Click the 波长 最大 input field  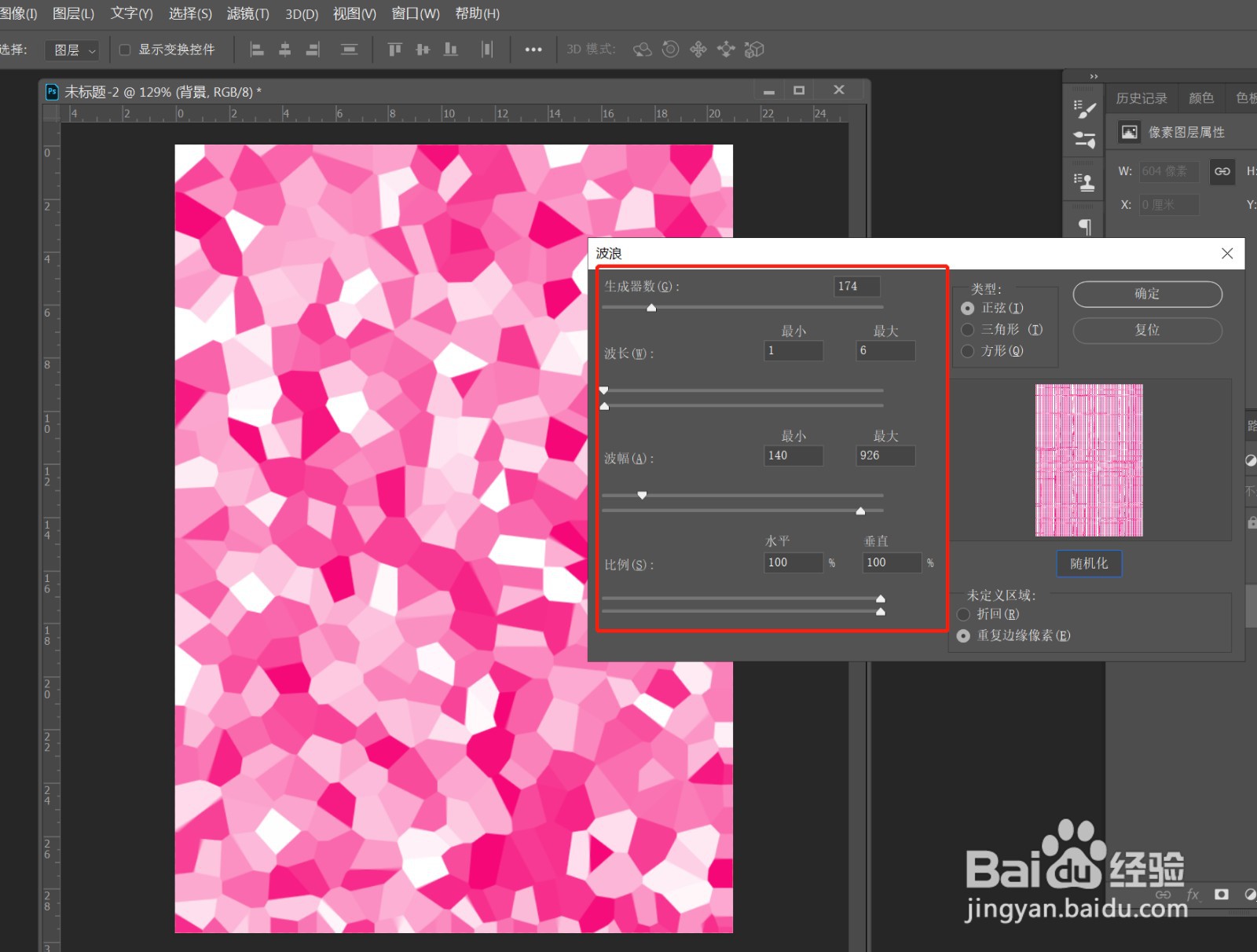click(x=885, y=350)
